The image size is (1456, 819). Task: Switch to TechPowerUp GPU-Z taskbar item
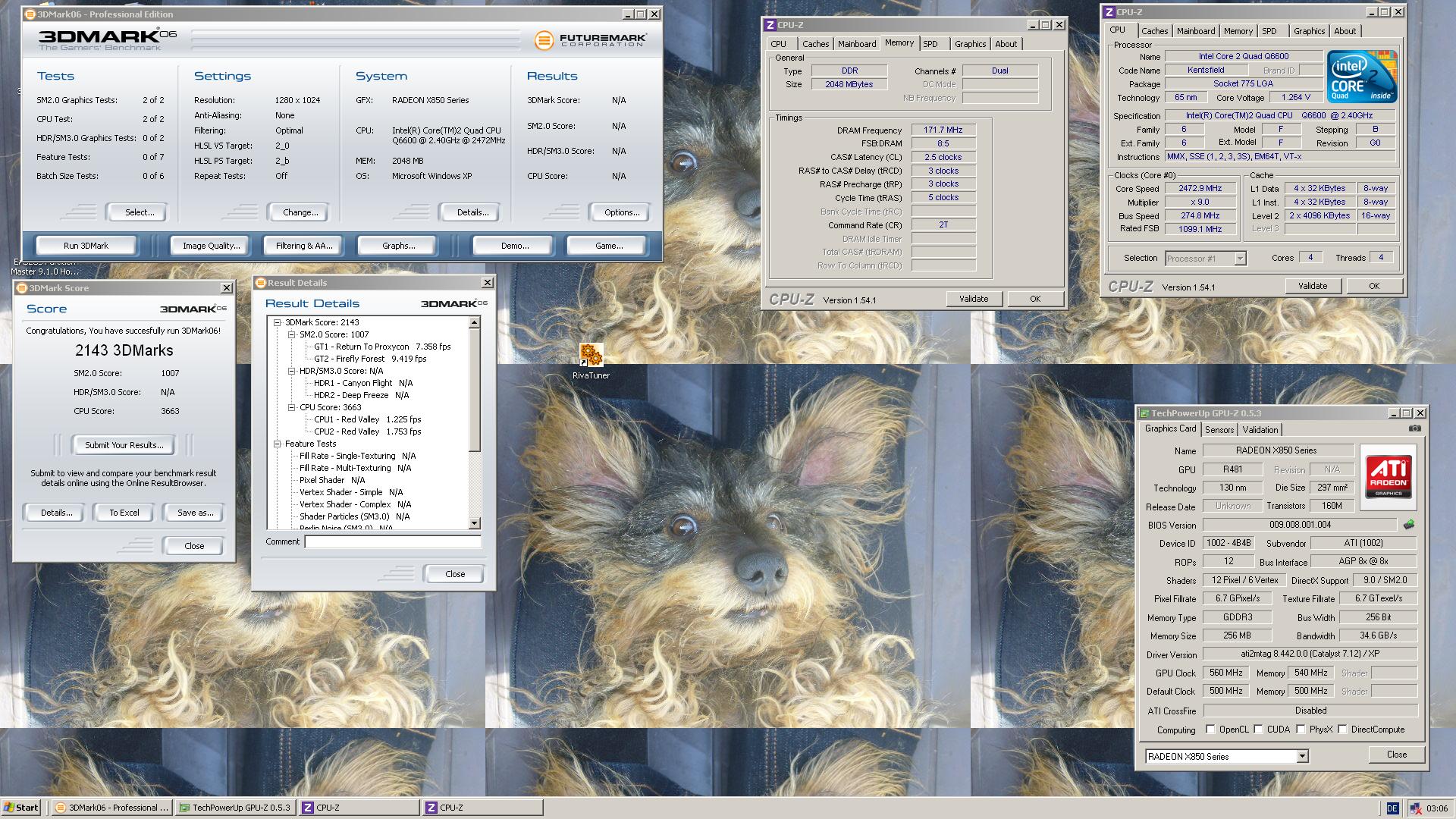234,808
